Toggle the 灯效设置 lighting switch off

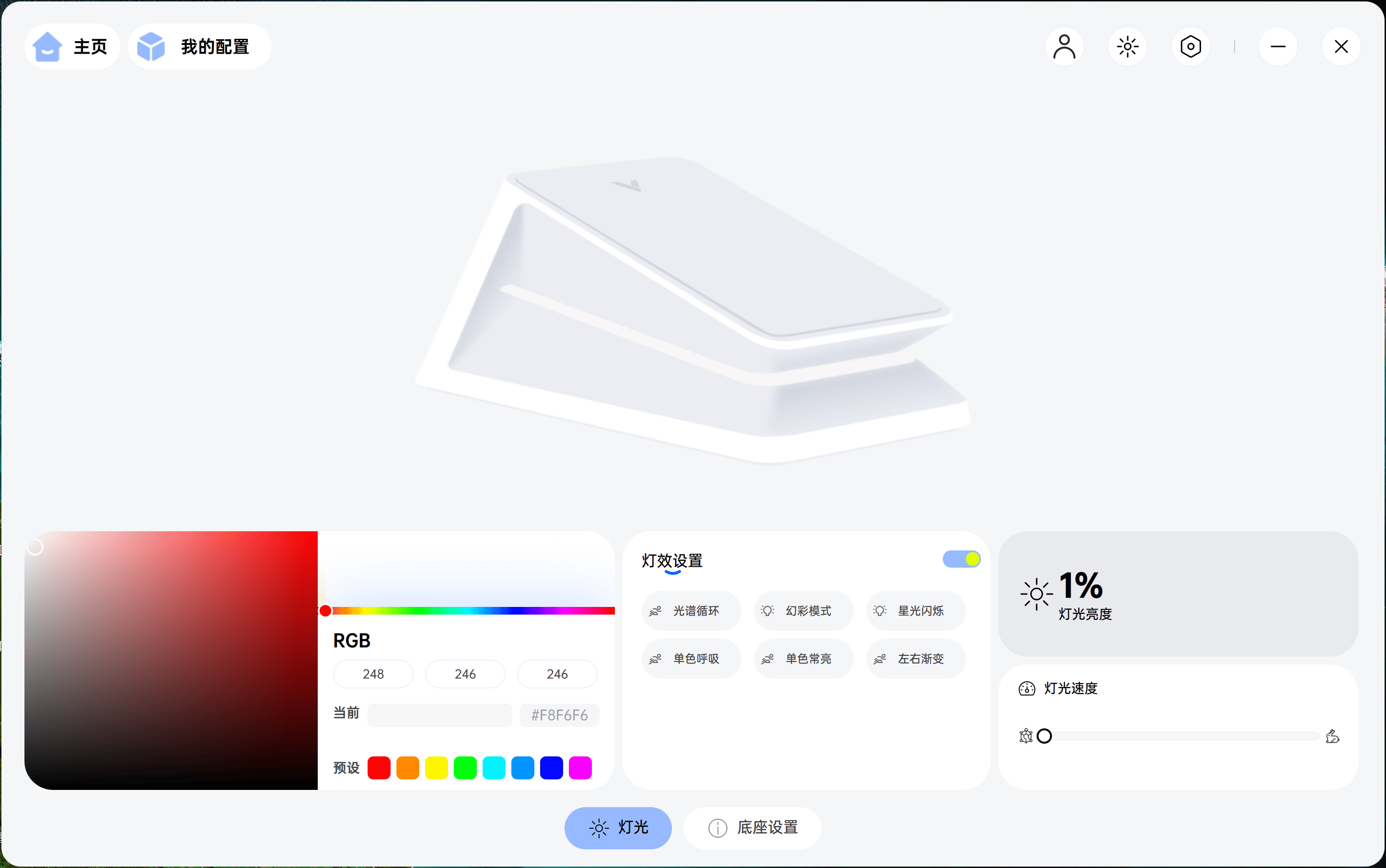[x=960, y=559]
